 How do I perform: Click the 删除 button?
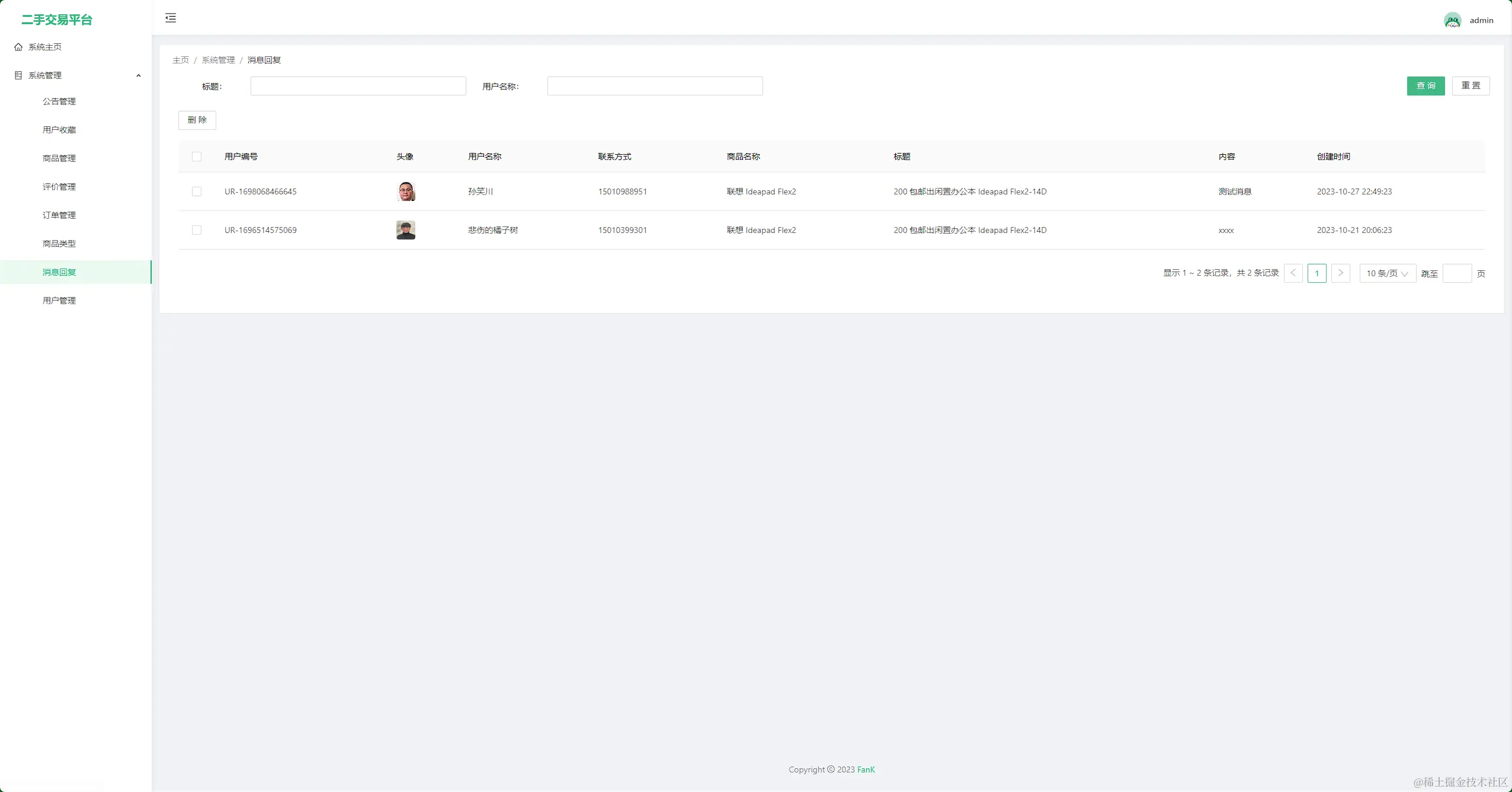[197, 120]
